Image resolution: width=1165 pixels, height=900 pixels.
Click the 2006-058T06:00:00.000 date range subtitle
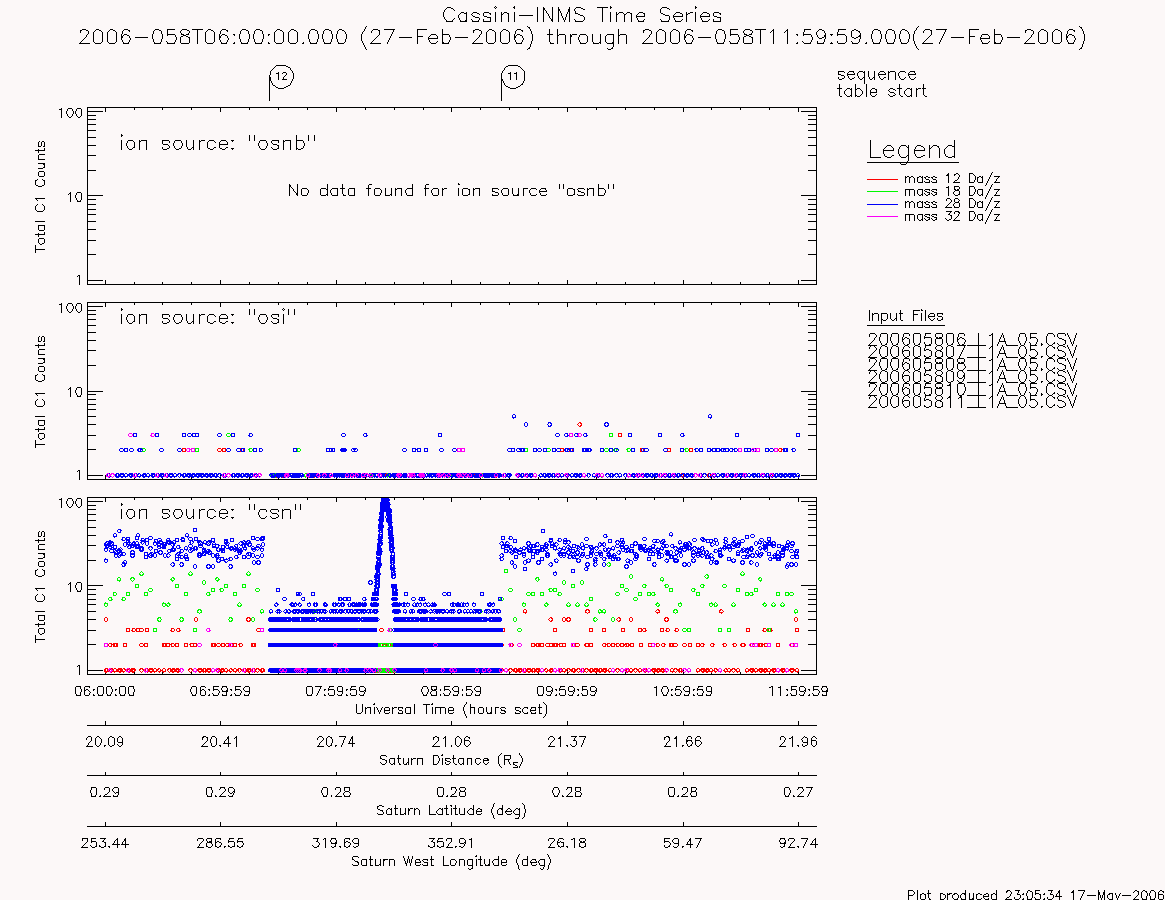pyautogui.click(x=582, y=37)
